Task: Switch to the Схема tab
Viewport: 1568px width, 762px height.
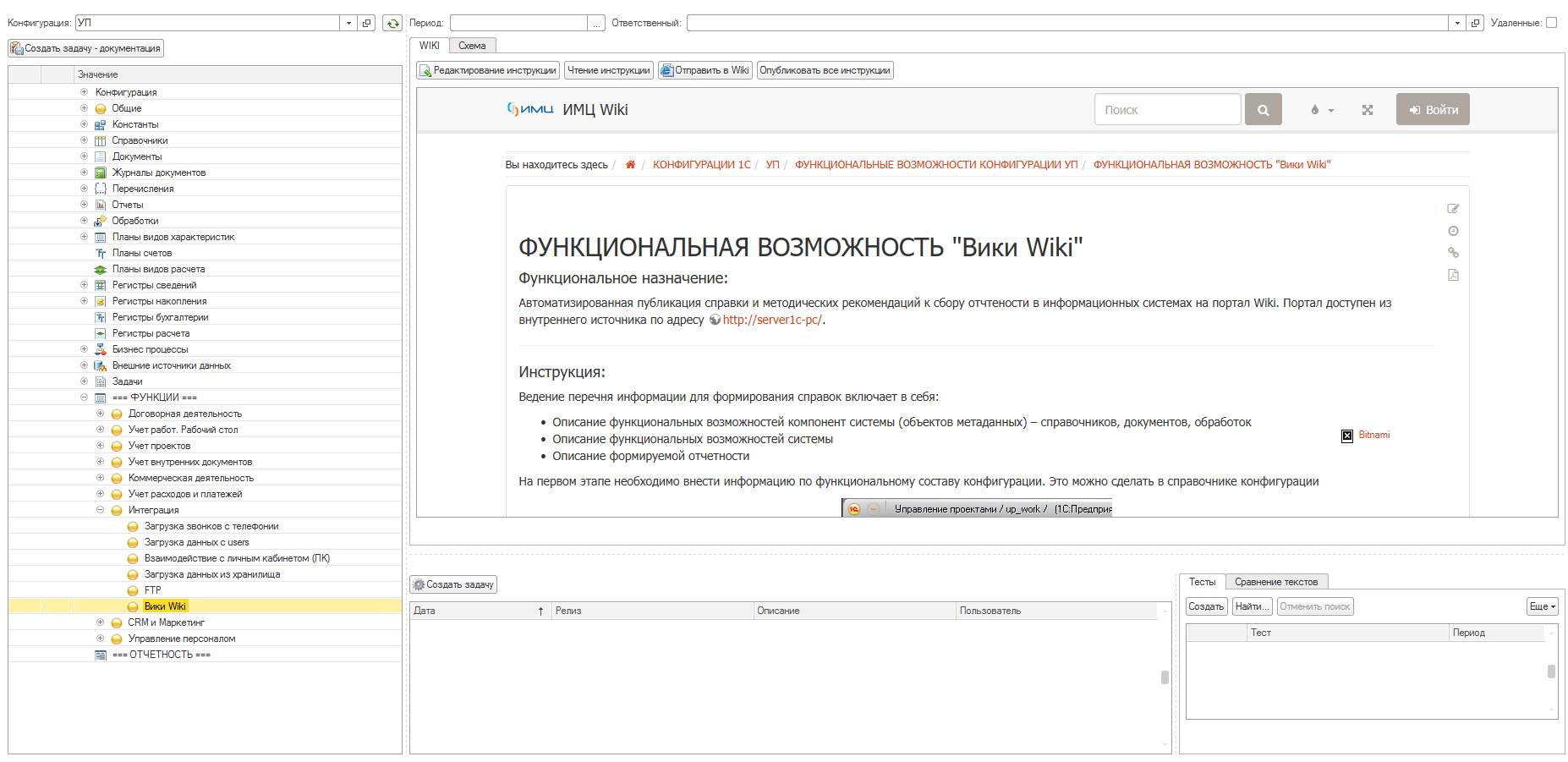Action: point(472,46)
